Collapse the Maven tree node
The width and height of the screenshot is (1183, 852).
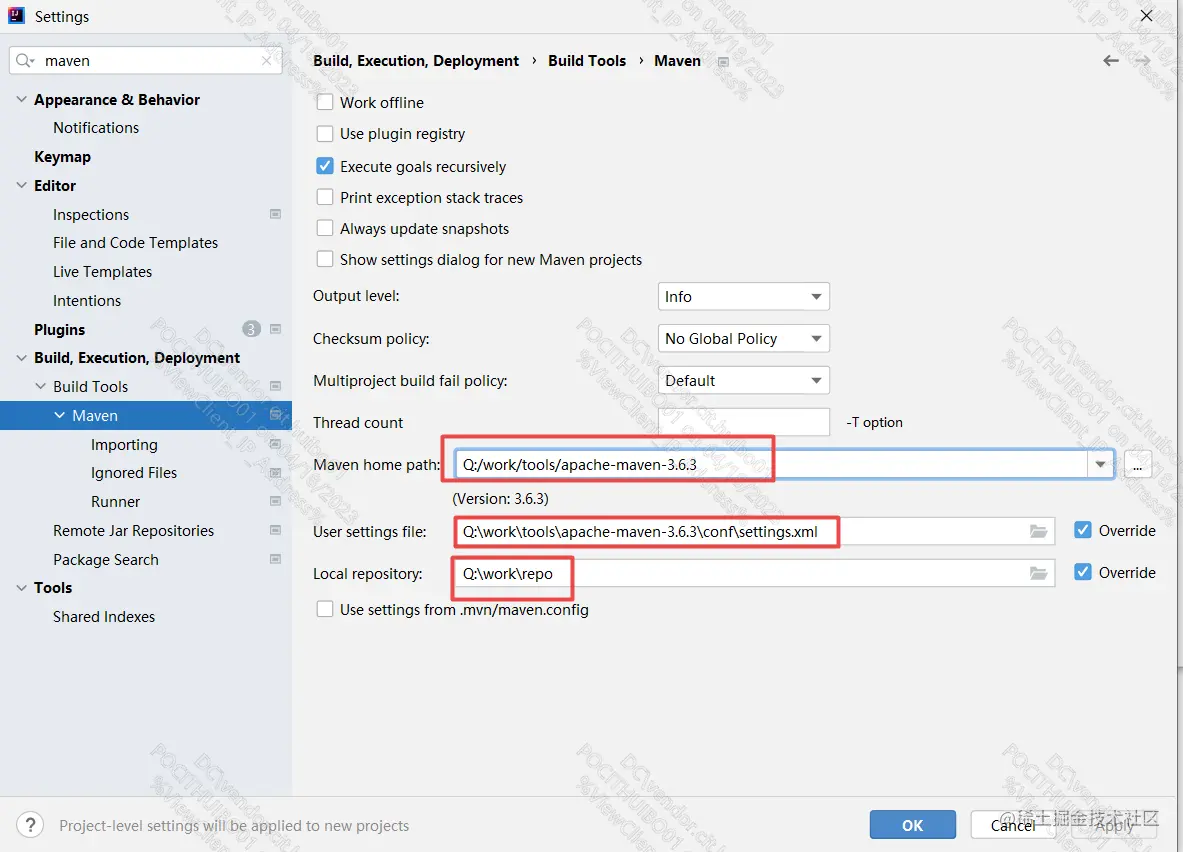[x=60, y=416]
